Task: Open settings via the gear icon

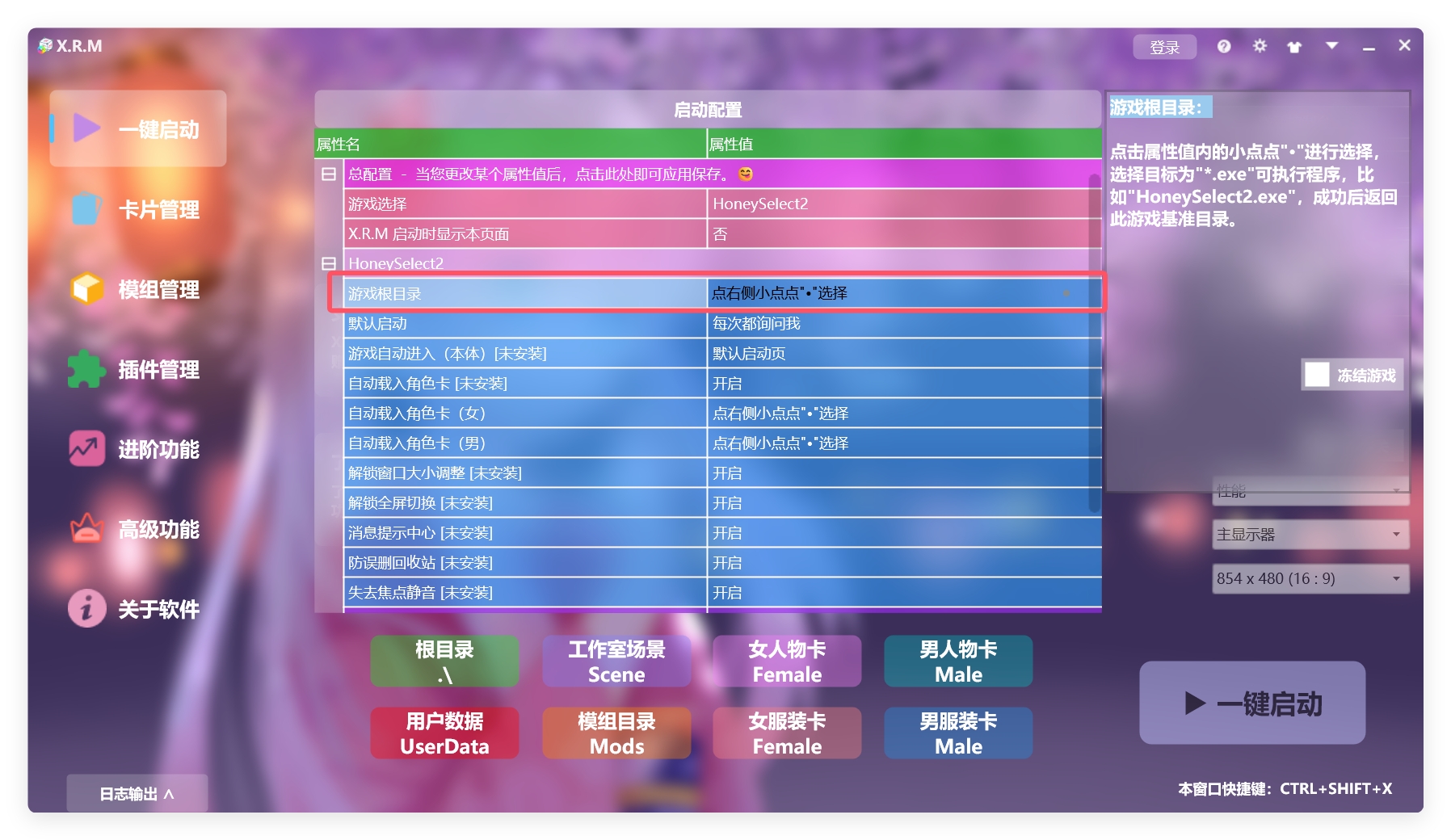Action: (1260, 47)
